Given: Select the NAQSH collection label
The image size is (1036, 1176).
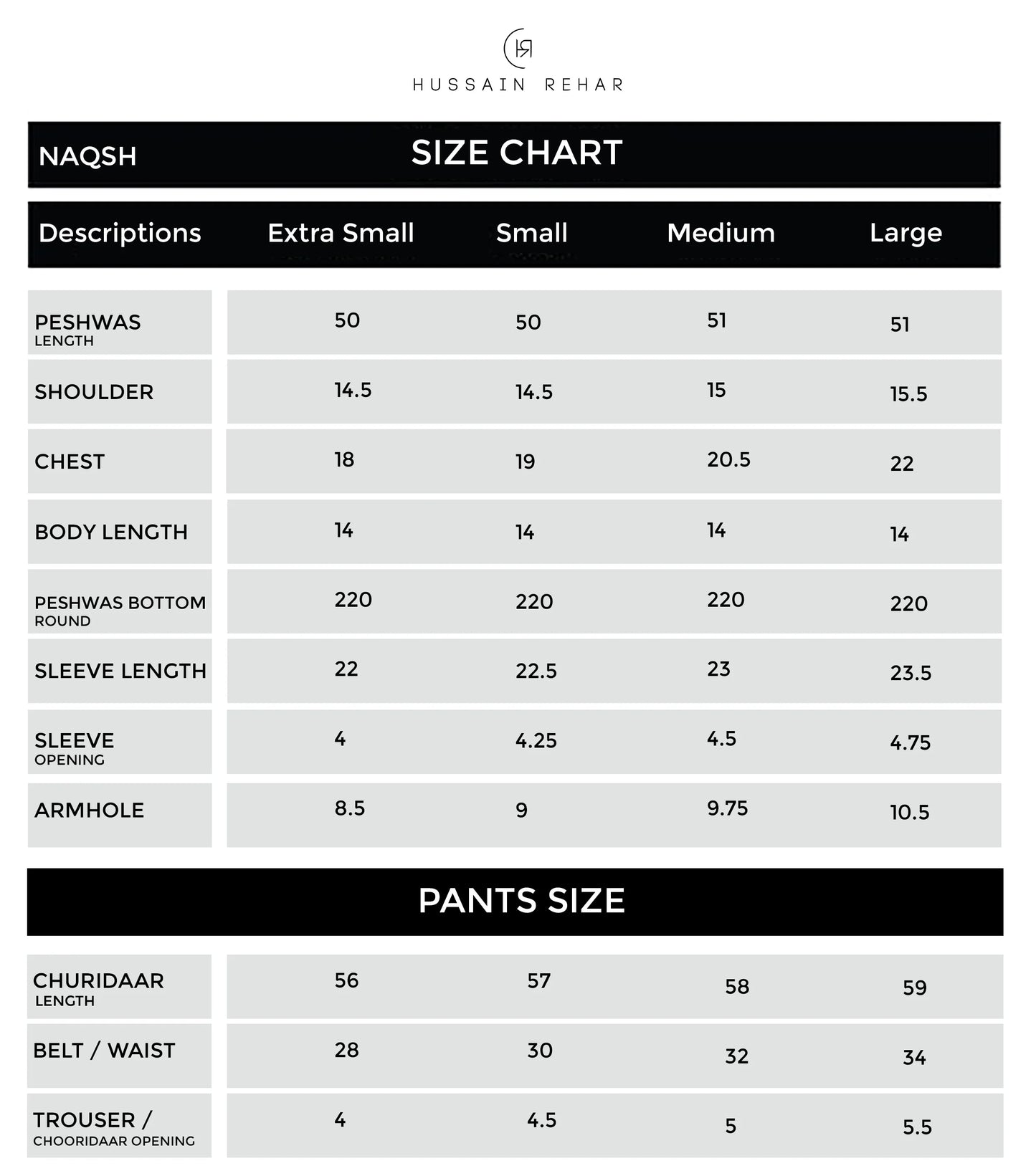Looking at the screenshot, I should (x=87, y=156).
